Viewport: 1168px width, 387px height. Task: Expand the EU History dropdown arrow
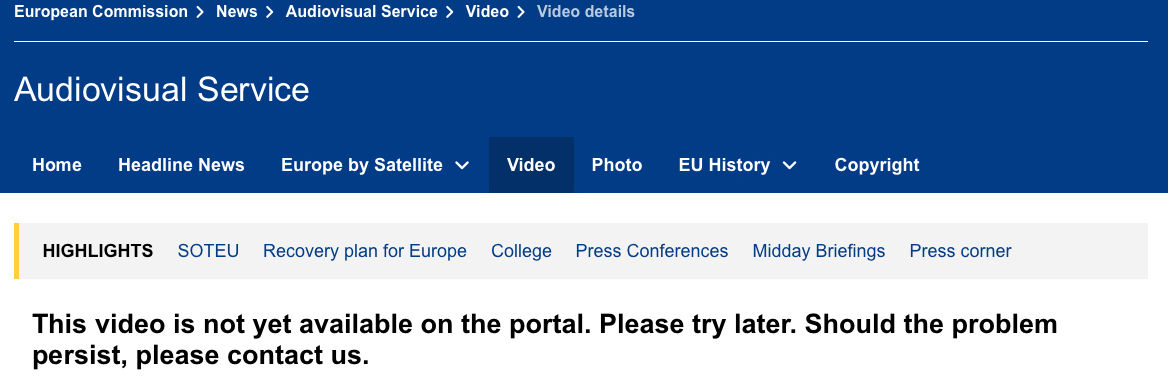coord(790,165)
